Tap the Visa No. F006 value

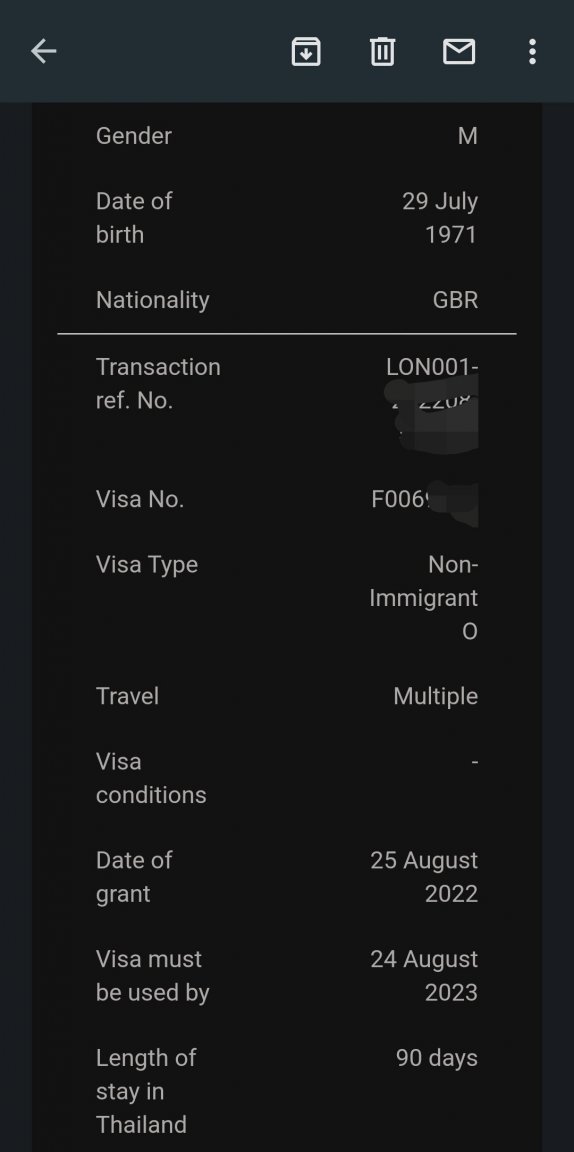[x=424, y=500]
